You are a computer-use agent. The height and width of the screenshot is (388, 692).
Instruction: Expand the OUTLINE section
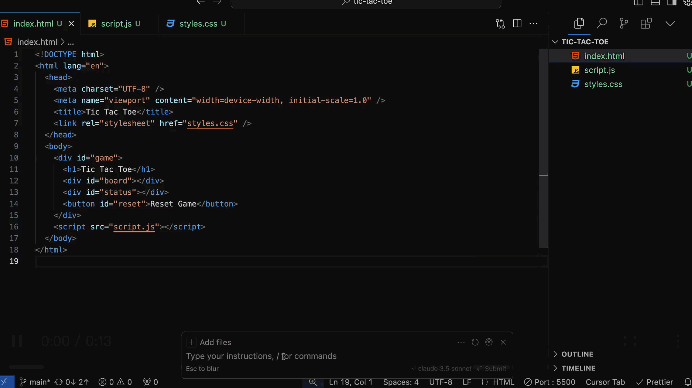tap(577, 354)
